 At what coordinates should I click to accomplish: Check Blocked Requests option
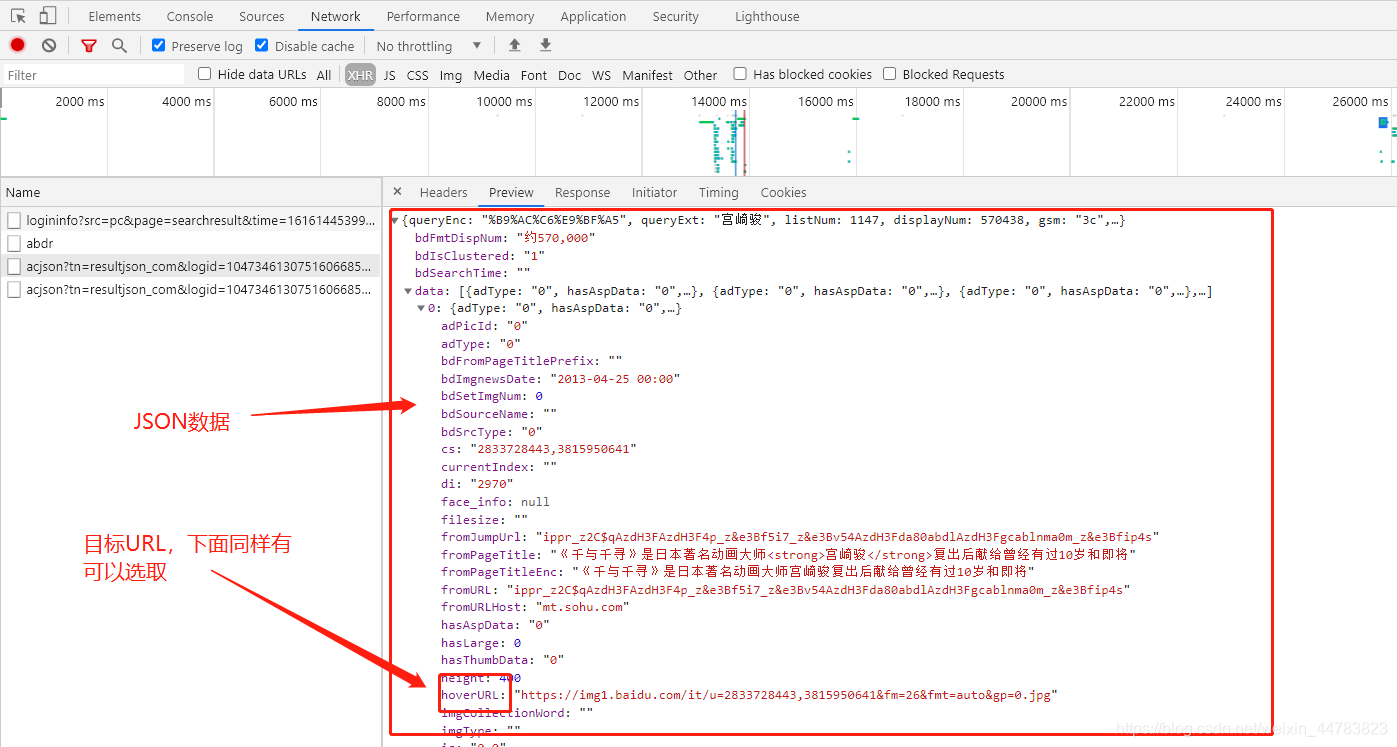[889, 74]
